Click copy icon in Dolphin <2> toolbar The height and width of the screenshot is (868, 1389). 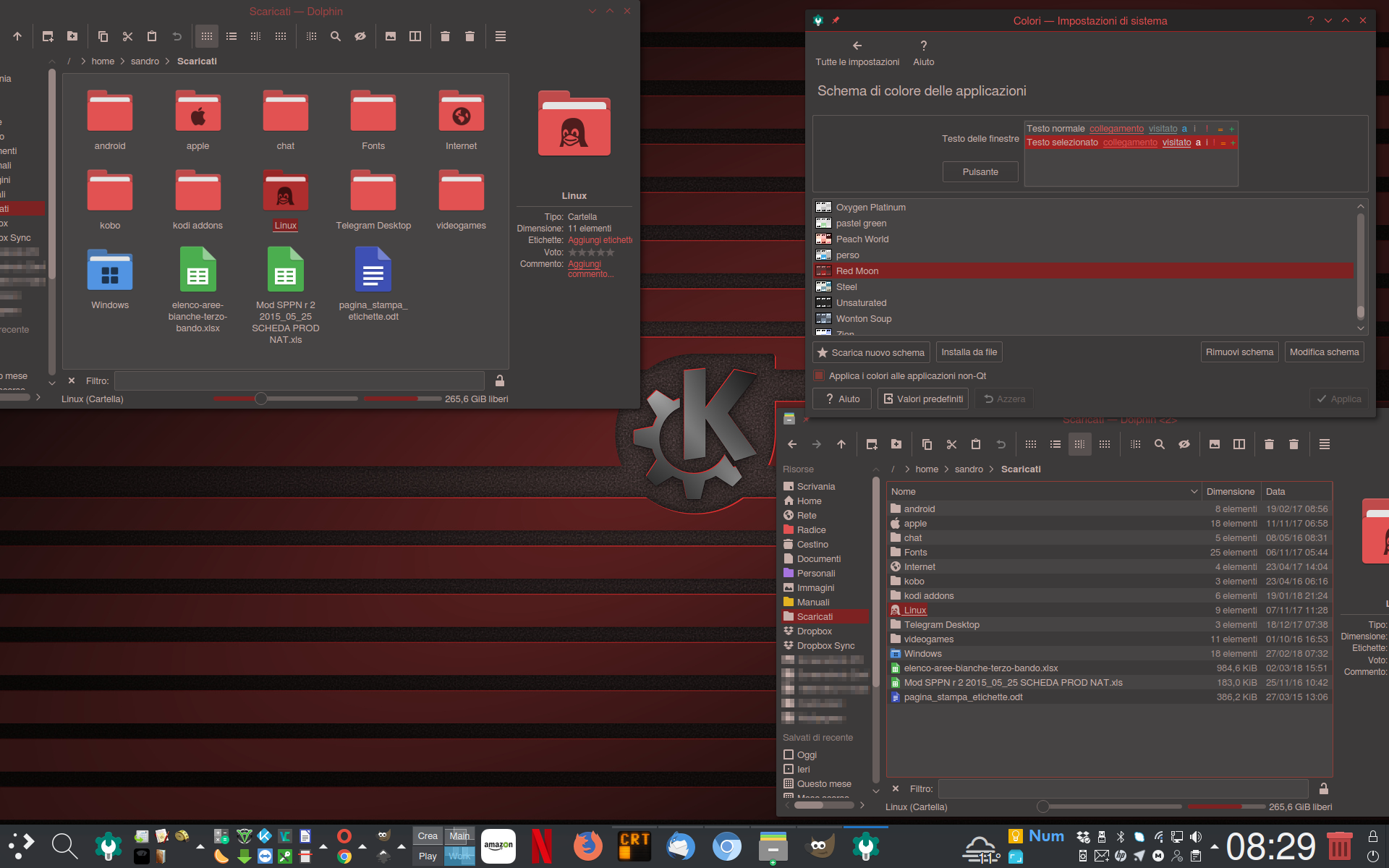[x=927, y=444]
